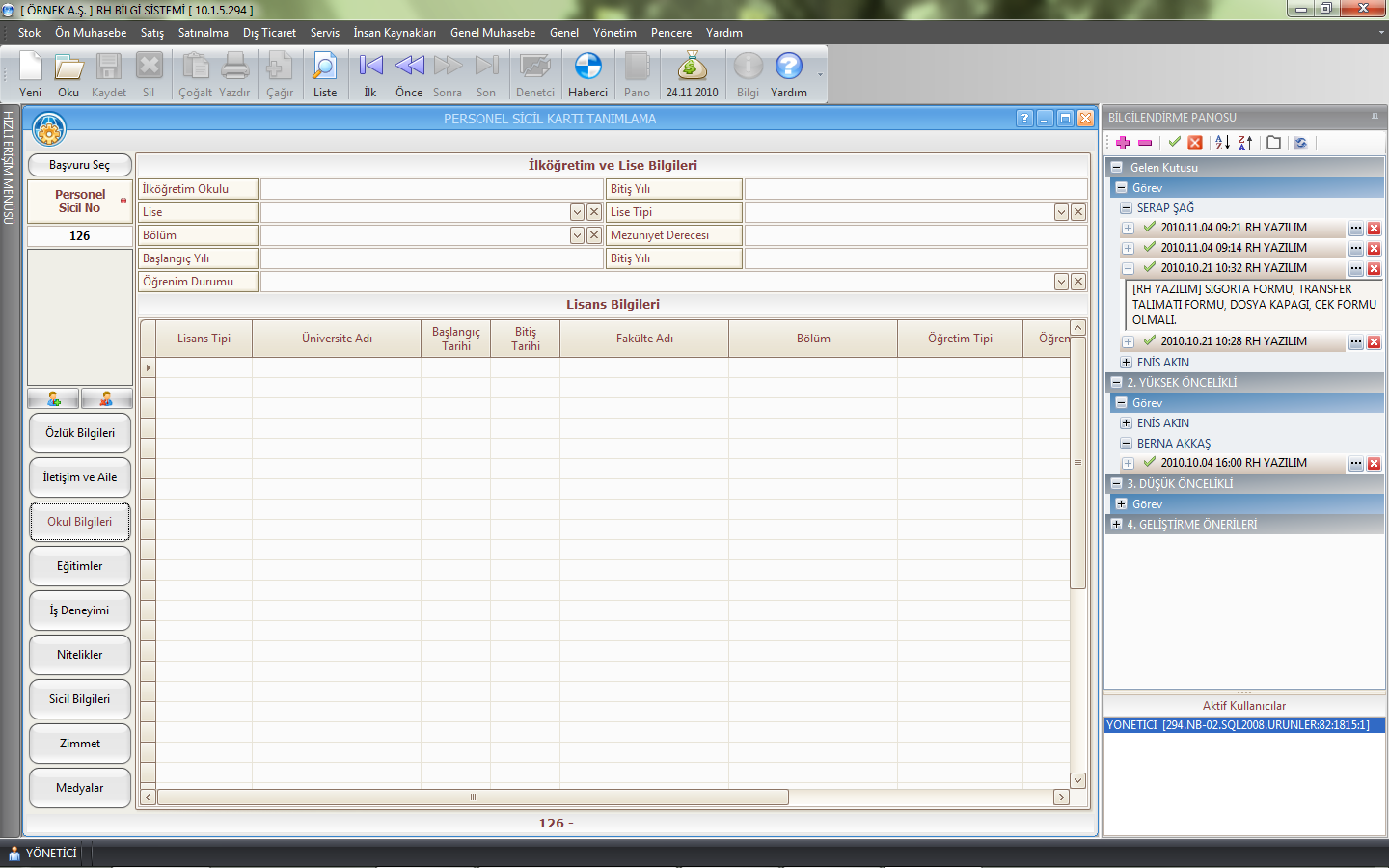Open the İnsan Kaynakları menu
This screenshot has width=1389, height=868.
394,33
